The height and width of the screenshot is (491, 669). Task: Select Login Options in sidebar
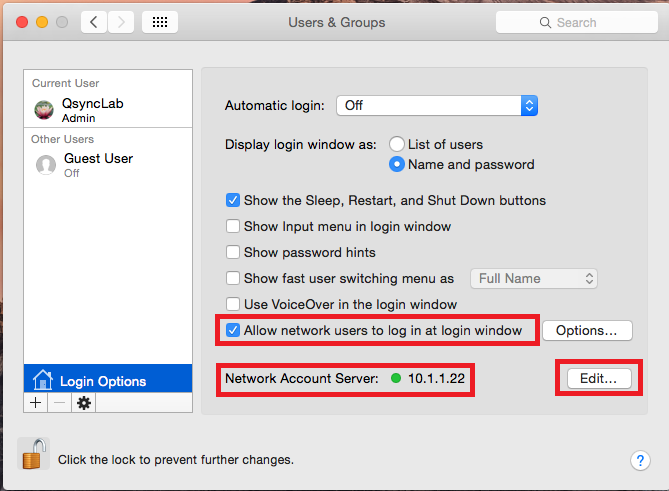tap(108, 379)
